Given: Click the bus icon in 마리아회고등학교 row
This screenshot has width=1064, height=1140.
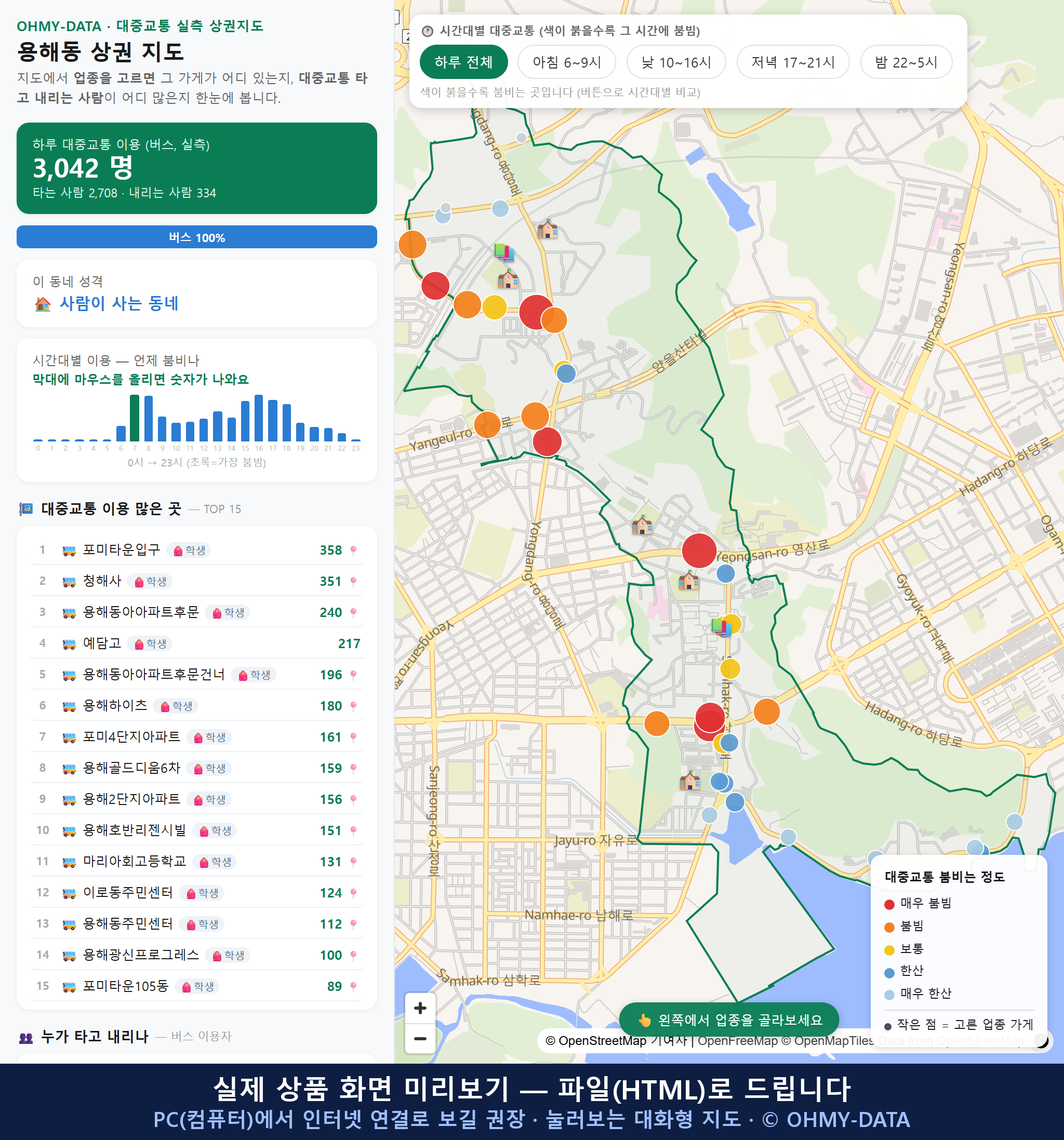Looking at the screenshot, I should coord(69,862).
